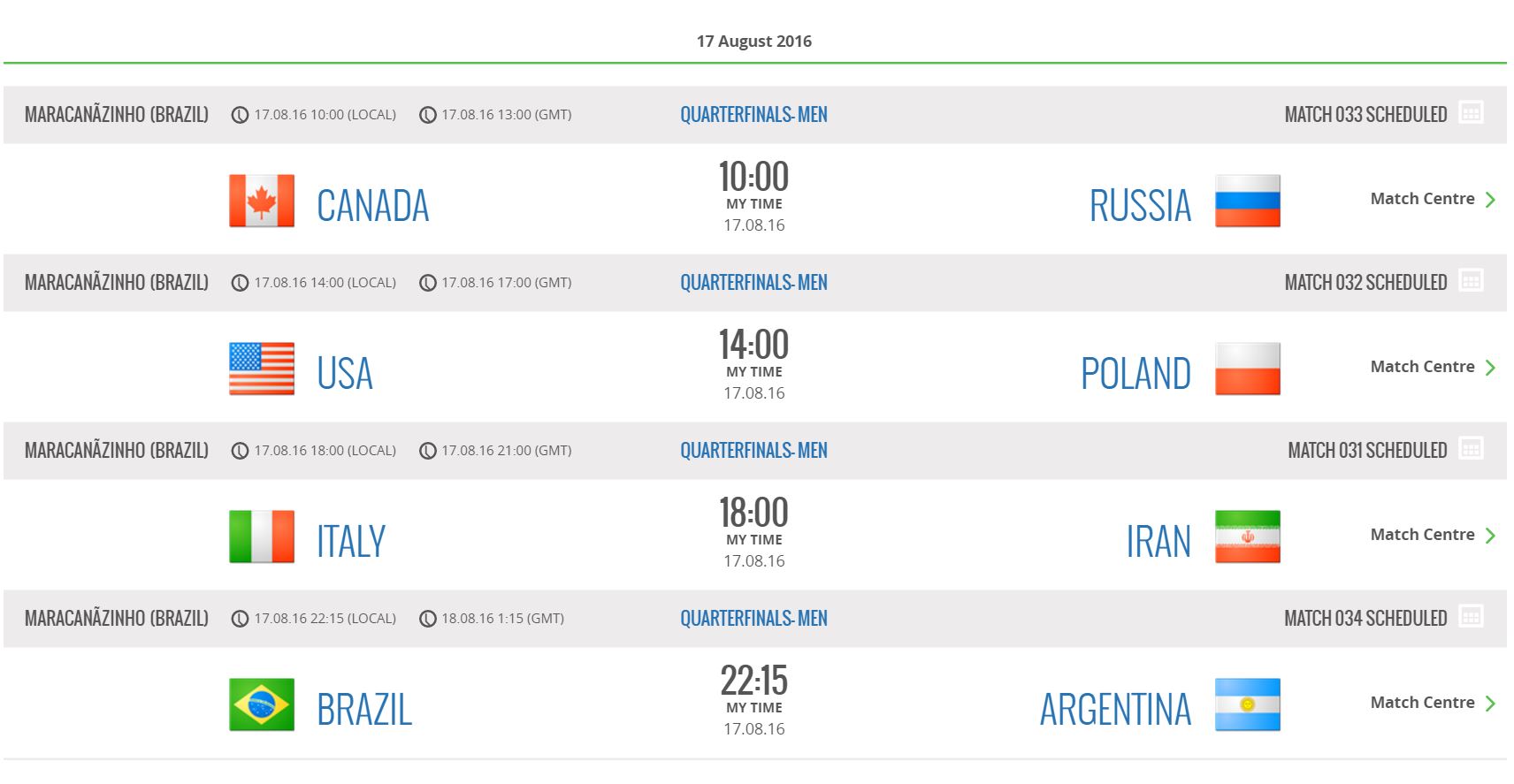1514x784 pixels.
Task: Open Quarterfinals-Men link for Match 031
Action: click(753, 451)
